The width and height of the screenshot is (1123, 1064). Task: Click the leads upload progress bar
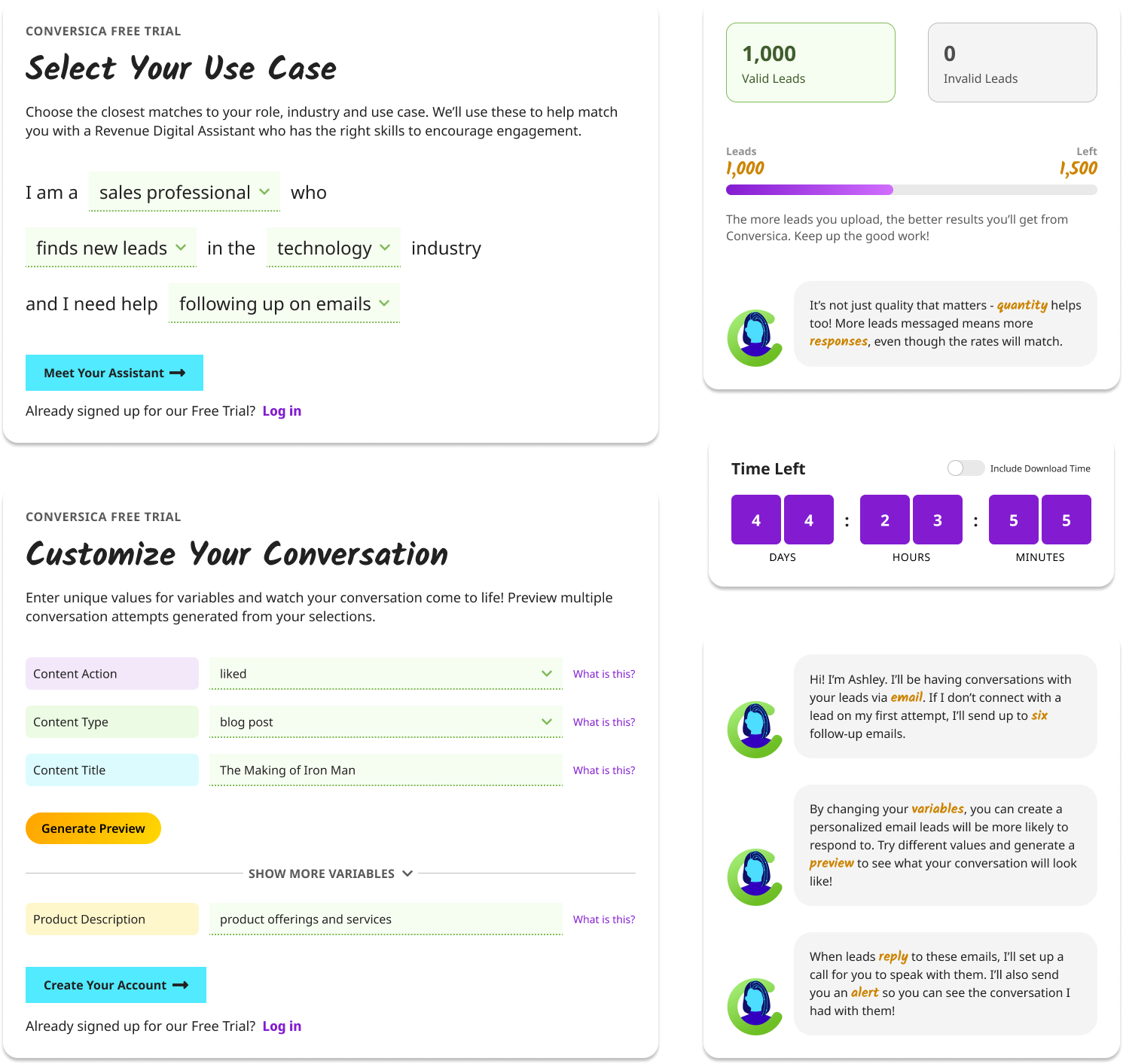[911, 190]
